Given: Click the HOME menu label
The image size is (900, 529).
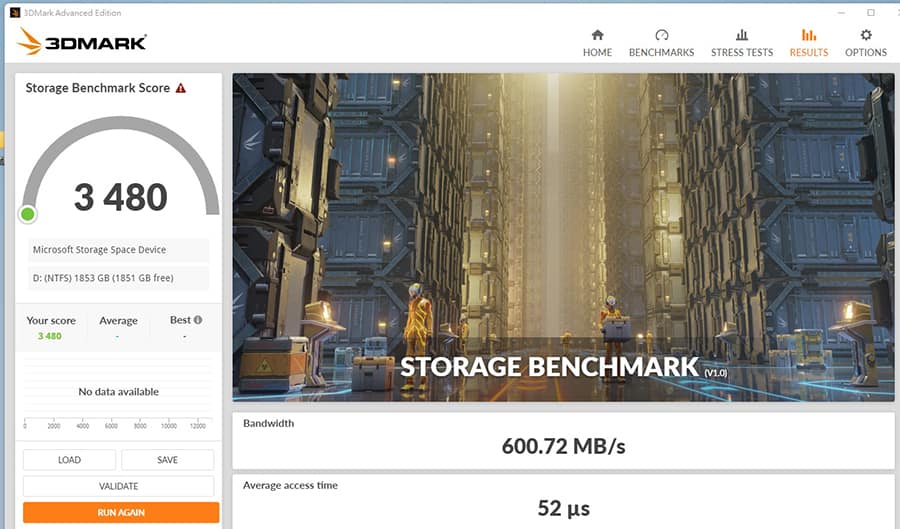Looking at the screenshot, I should (598, 52).
